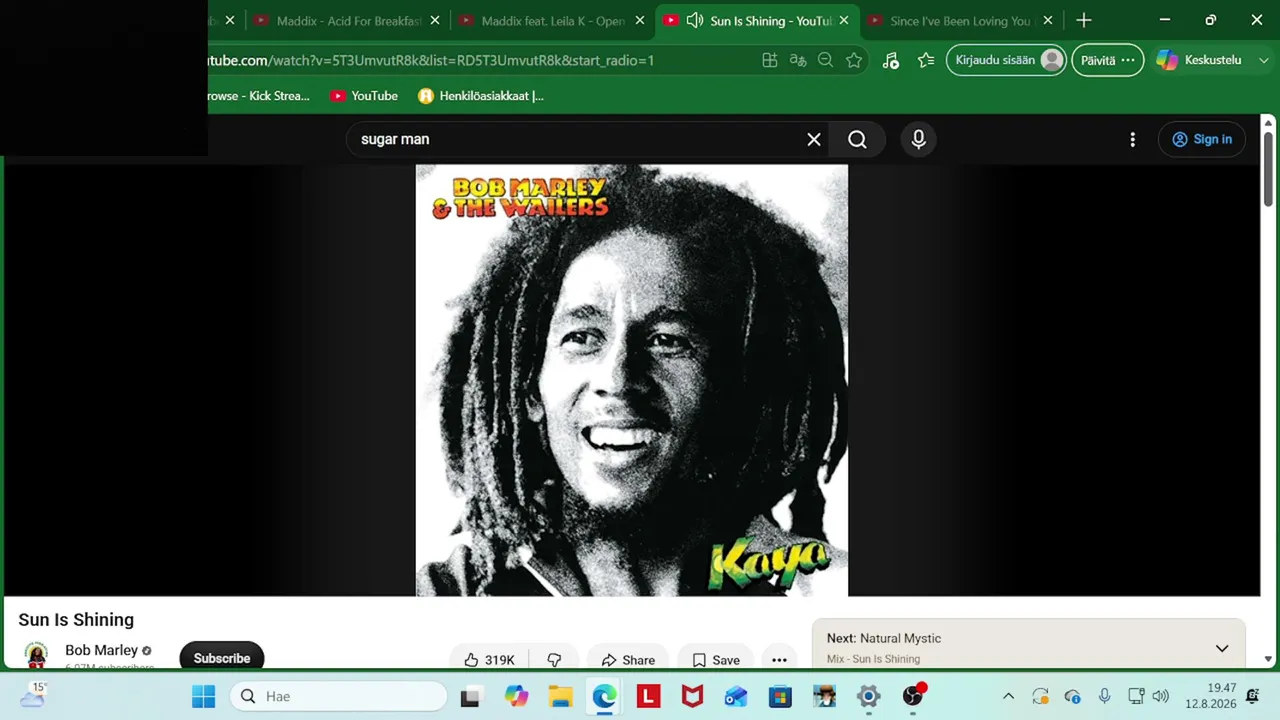Click the zoom magnifier in address bar
The width and height of the screenshot is (1280, 720).
(x=825, y=61)
